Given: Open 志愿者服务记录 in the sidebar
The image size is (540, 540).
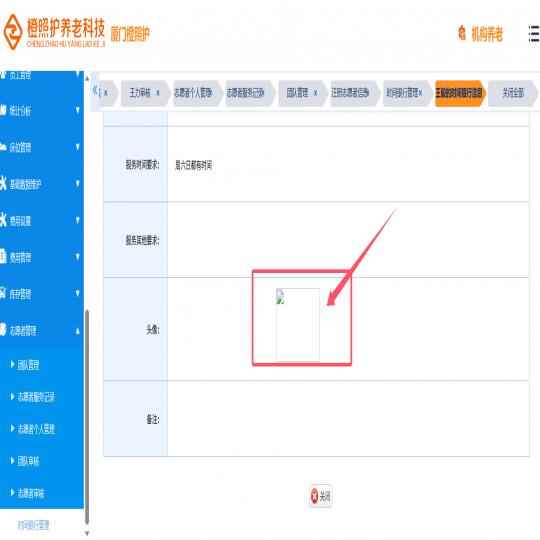Looking at the screenshot, I should (x=36, y=397).
